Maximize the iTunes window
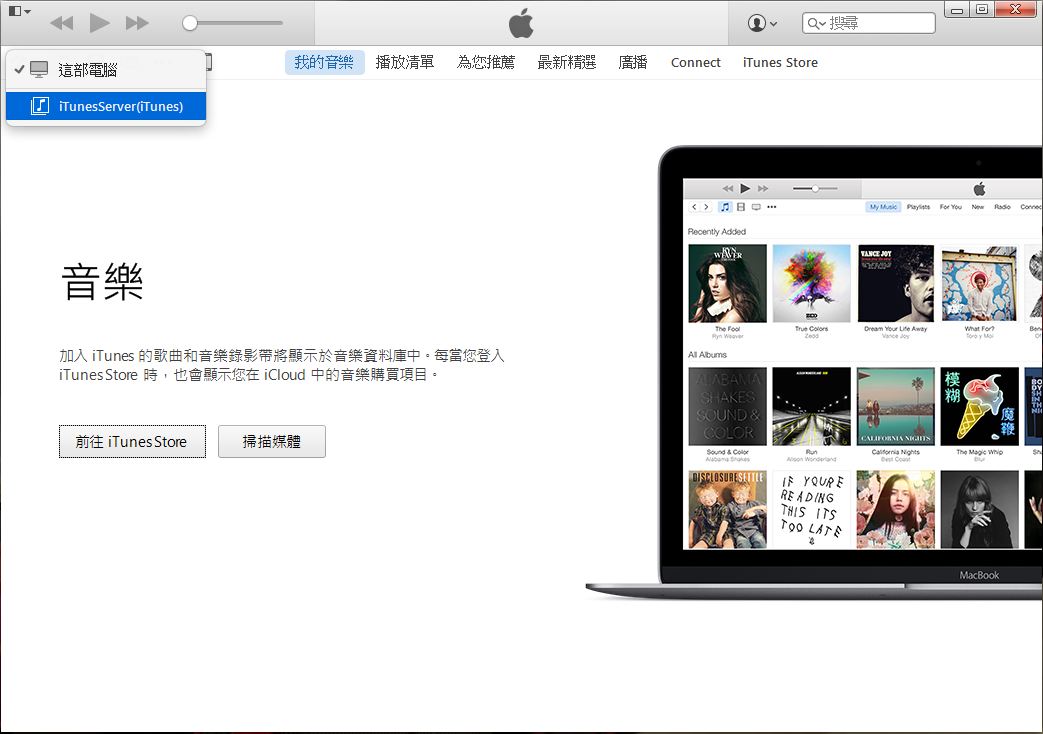1043x734 pixels. 982,10
